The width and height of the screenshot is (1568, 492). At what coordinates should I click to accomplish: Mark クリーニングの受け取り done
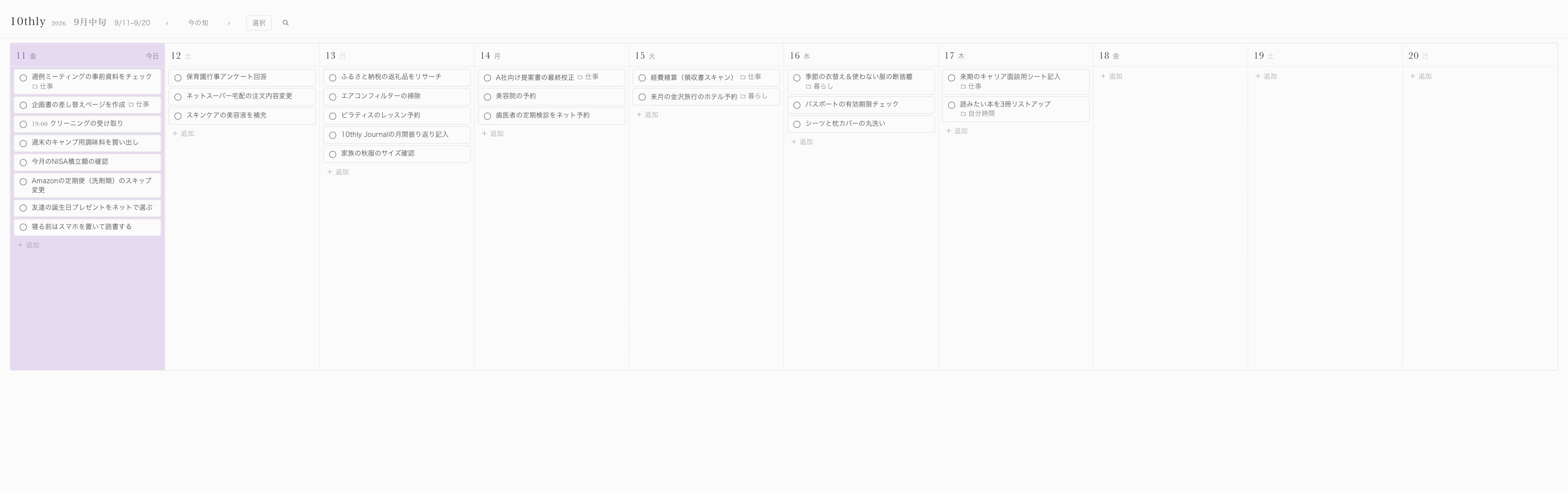pos(23,124)
